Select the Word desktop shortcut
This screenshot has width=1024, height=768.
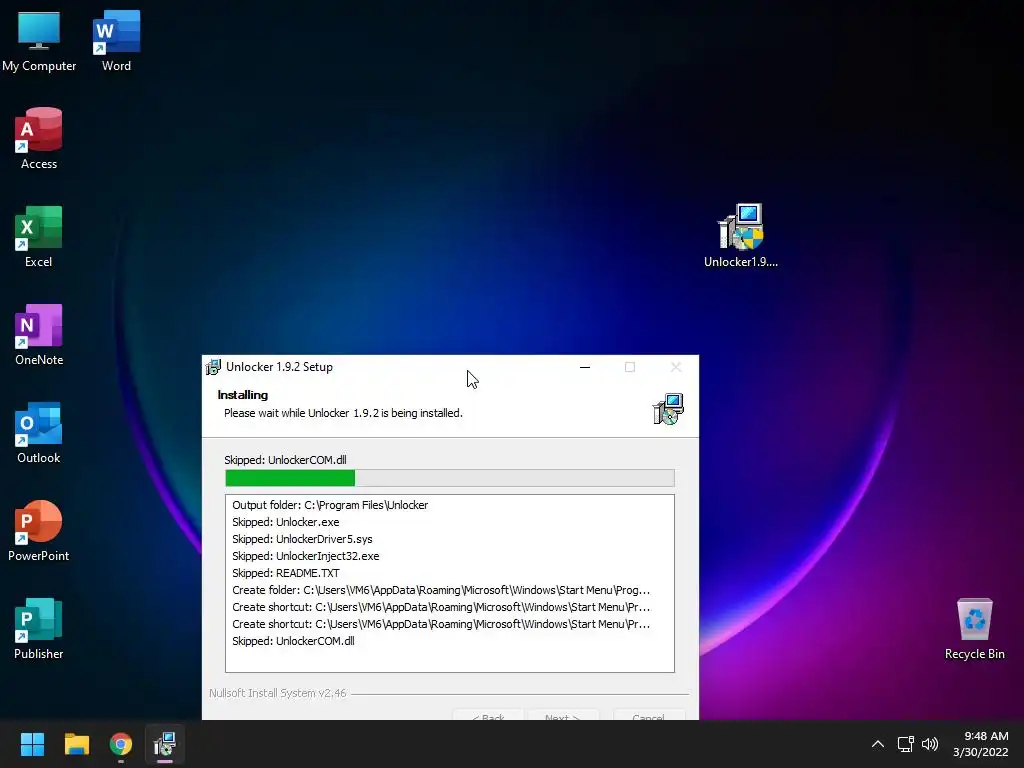pos(116,40)
